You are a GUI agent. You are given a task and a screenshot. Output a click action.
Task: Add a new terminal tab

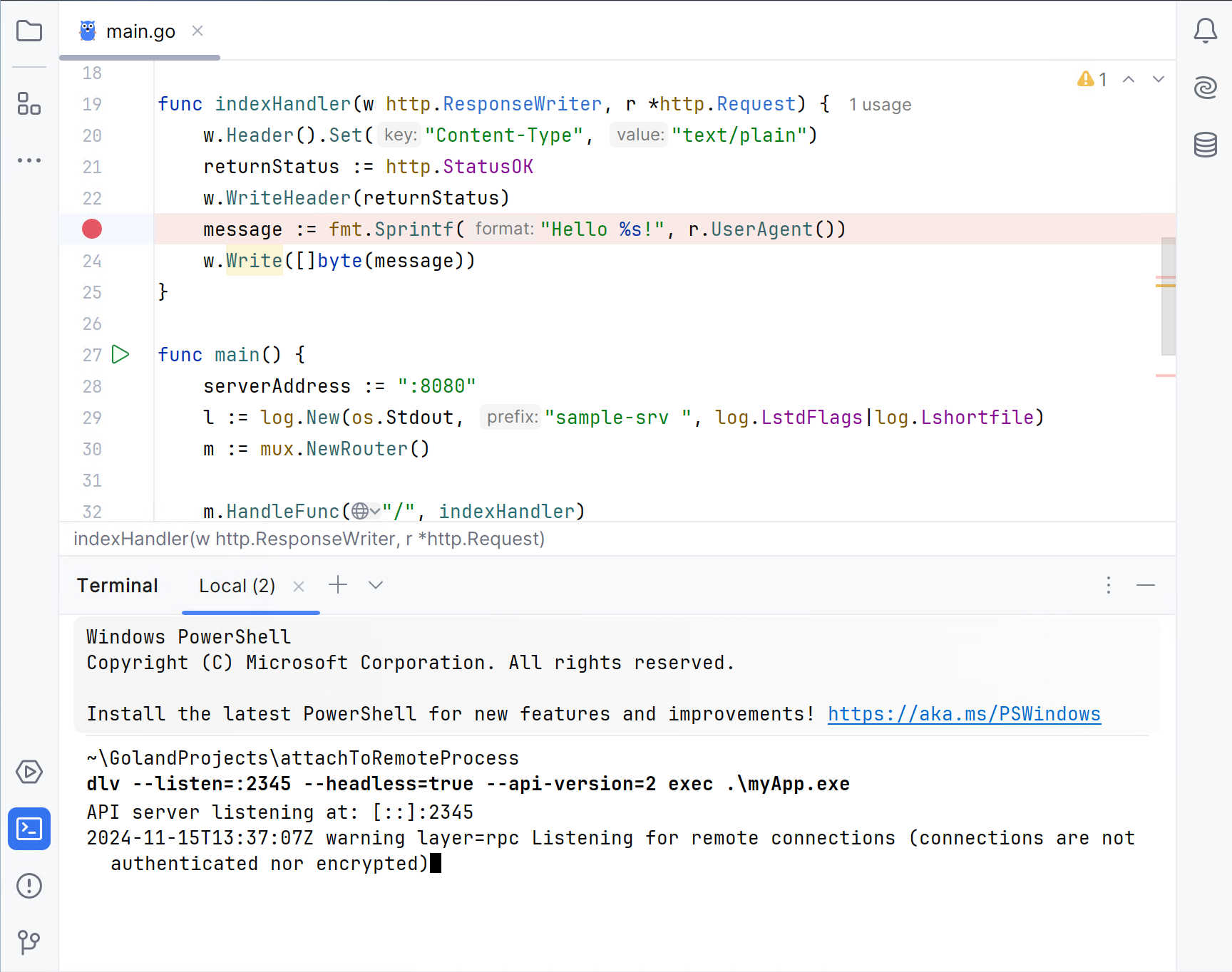338,586
